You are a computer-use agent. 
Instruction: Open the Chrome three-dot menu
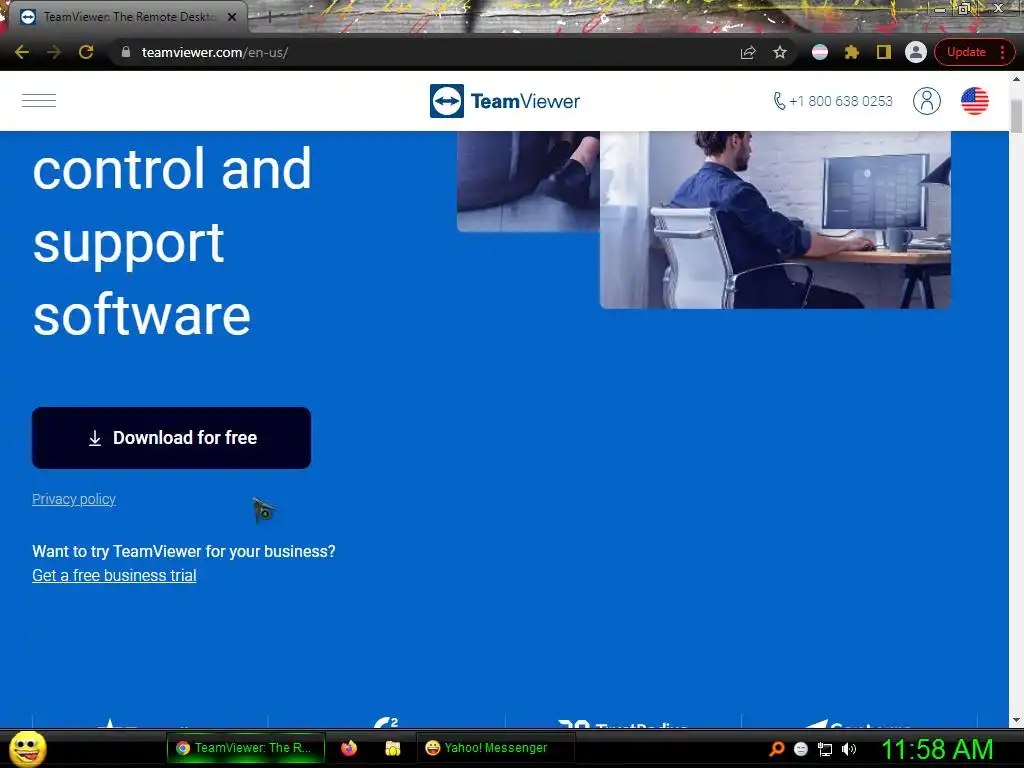1002,52
